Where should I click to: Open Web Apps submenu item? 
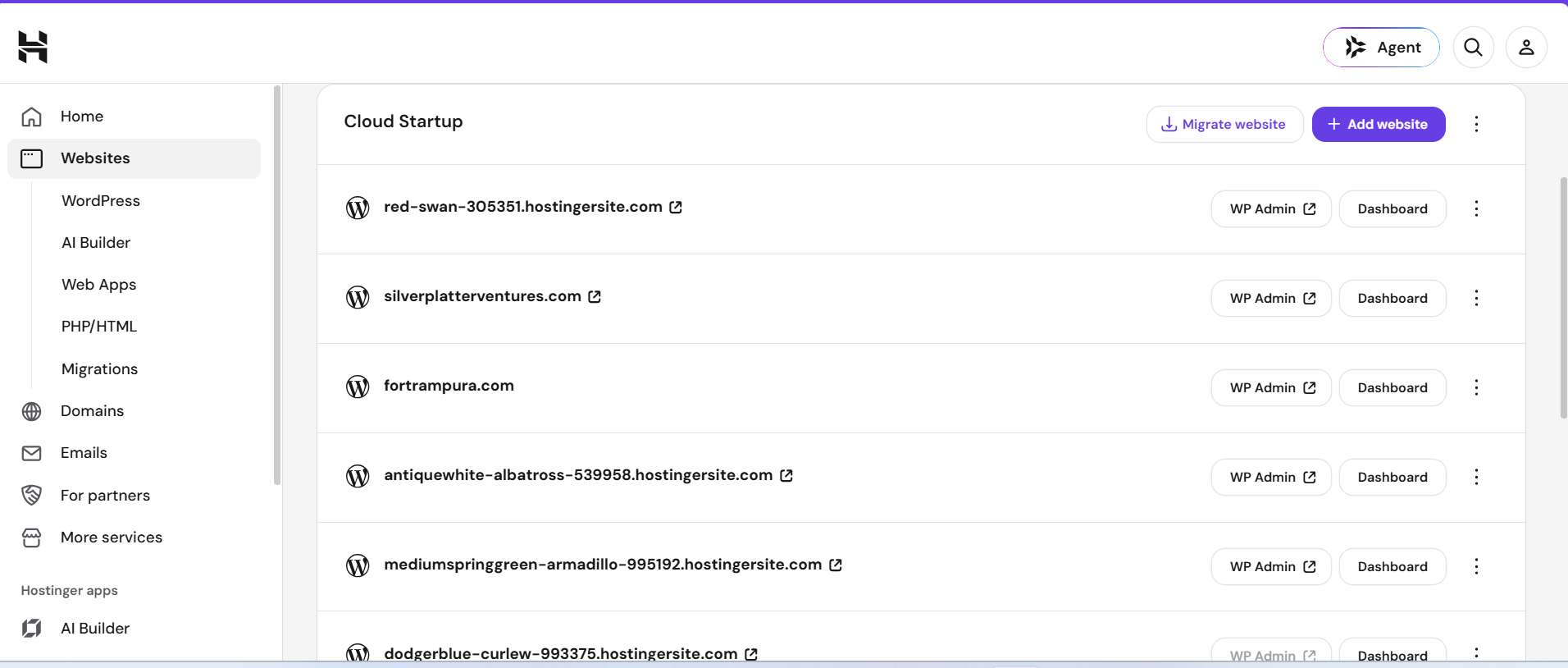(x=99, y=285)
